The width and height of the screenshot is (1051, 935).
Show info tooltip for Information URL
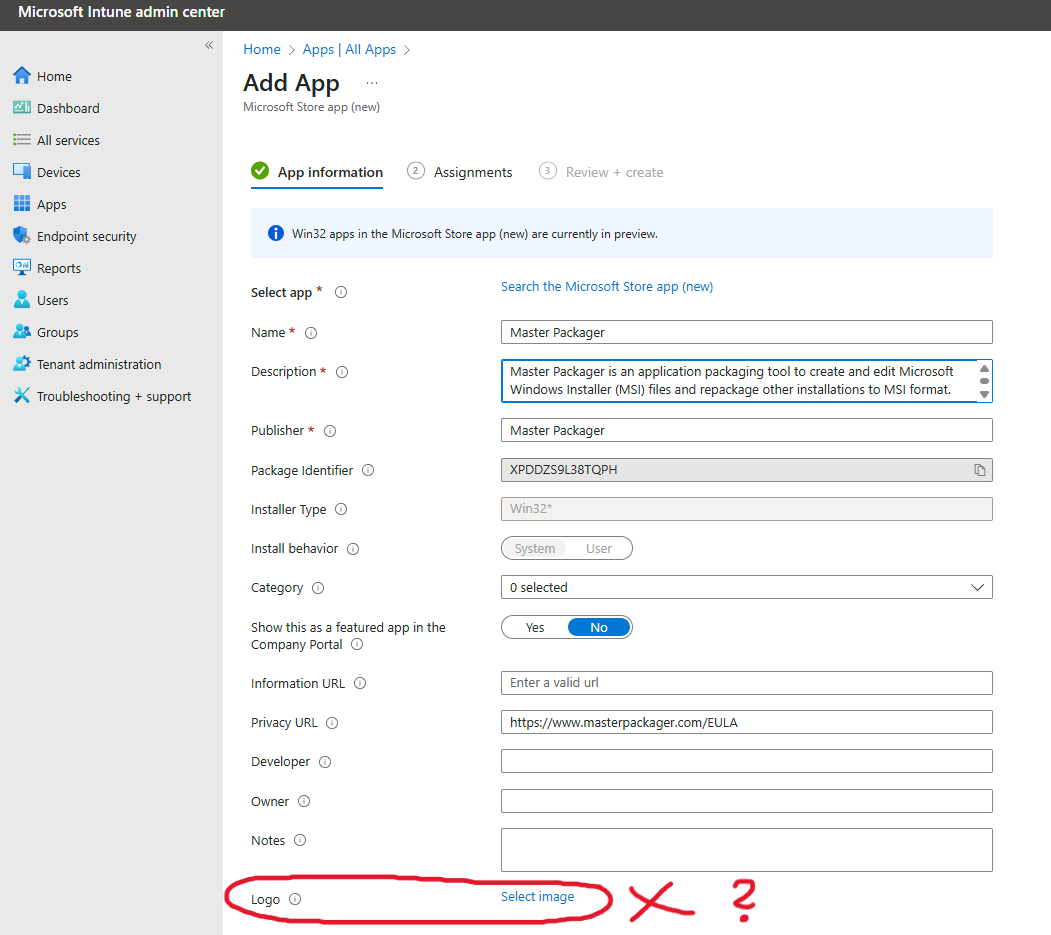pyautogui.click(x=360, y=684)
